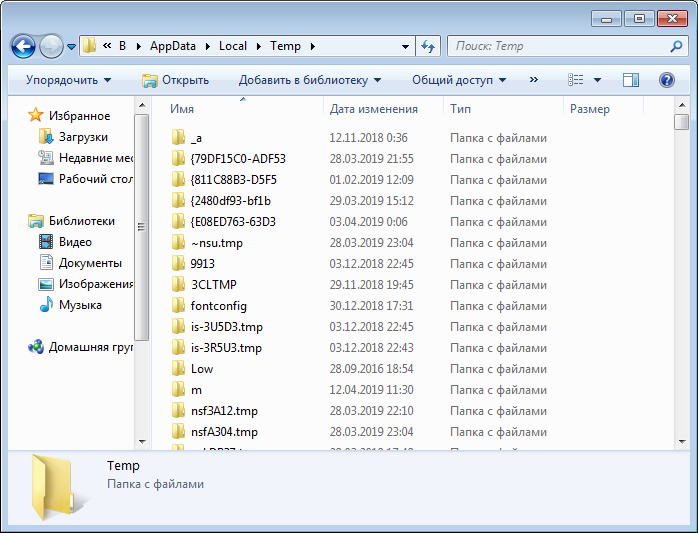Open the Общий доступ menu
698x533 pixels.
(459, 80)
